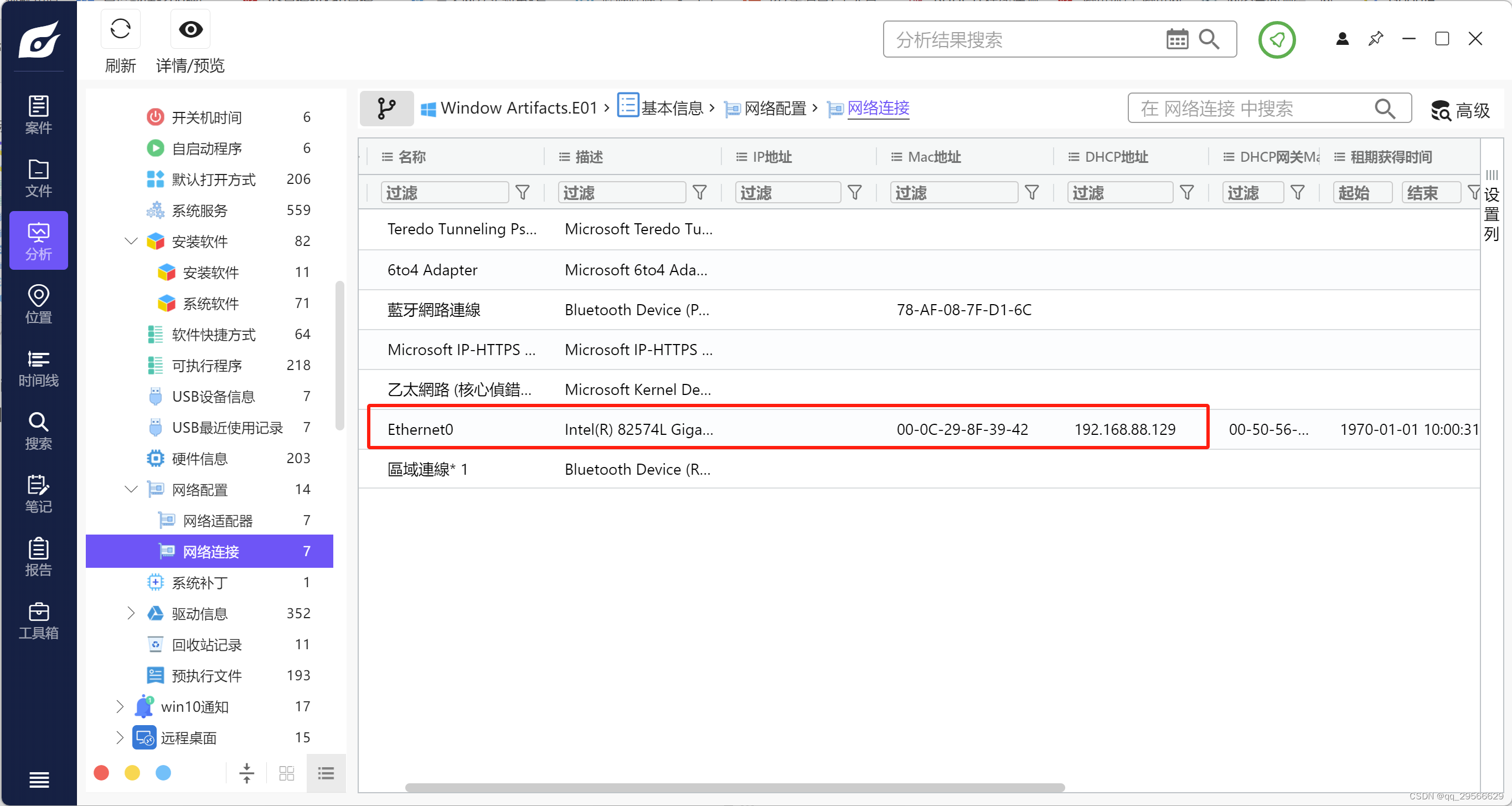Open the 文件 sidebar section
Screen dimensions: 1512x806
tap(39, 178)
